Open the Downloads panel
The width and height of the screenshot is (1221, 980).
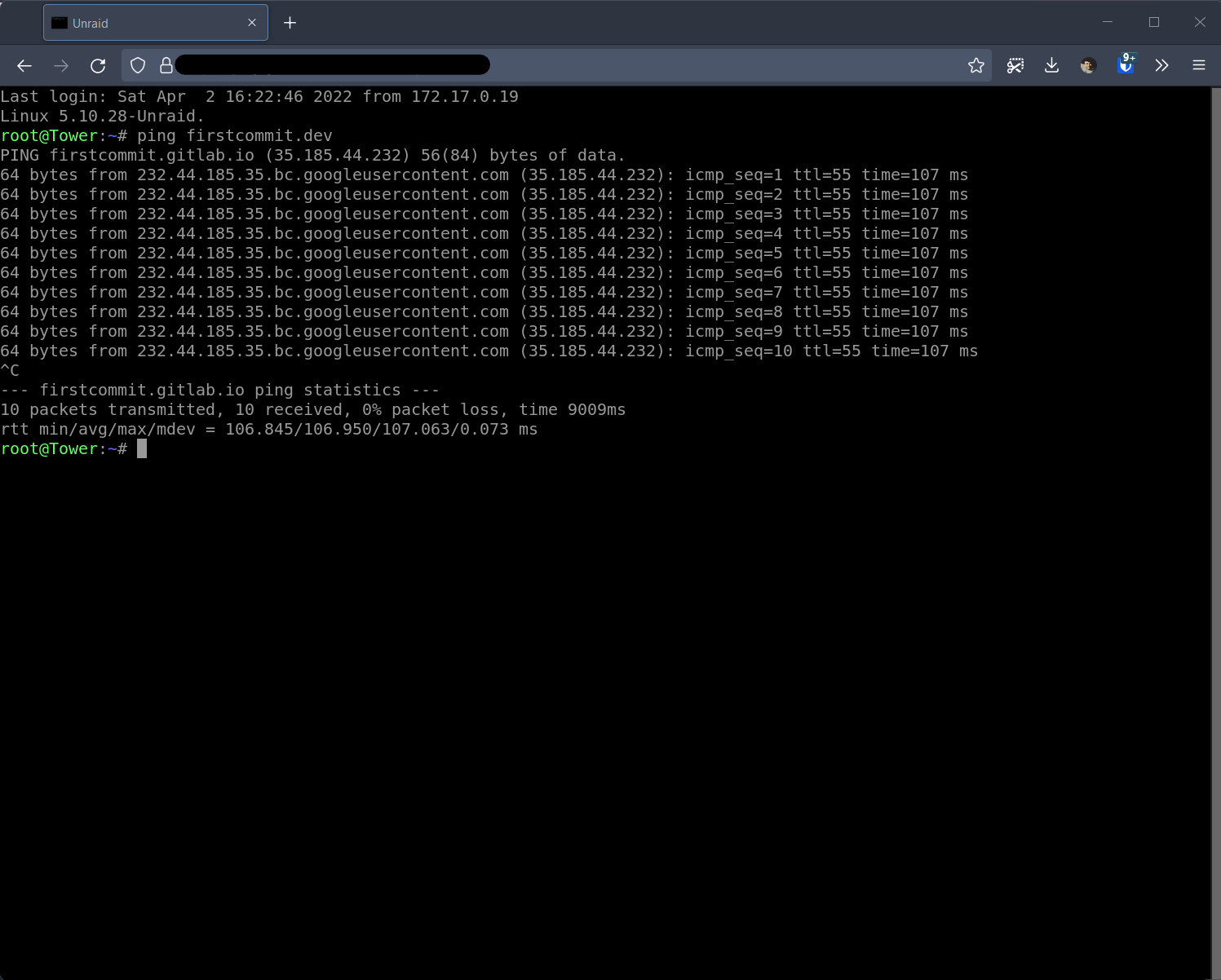point(1051,66)
